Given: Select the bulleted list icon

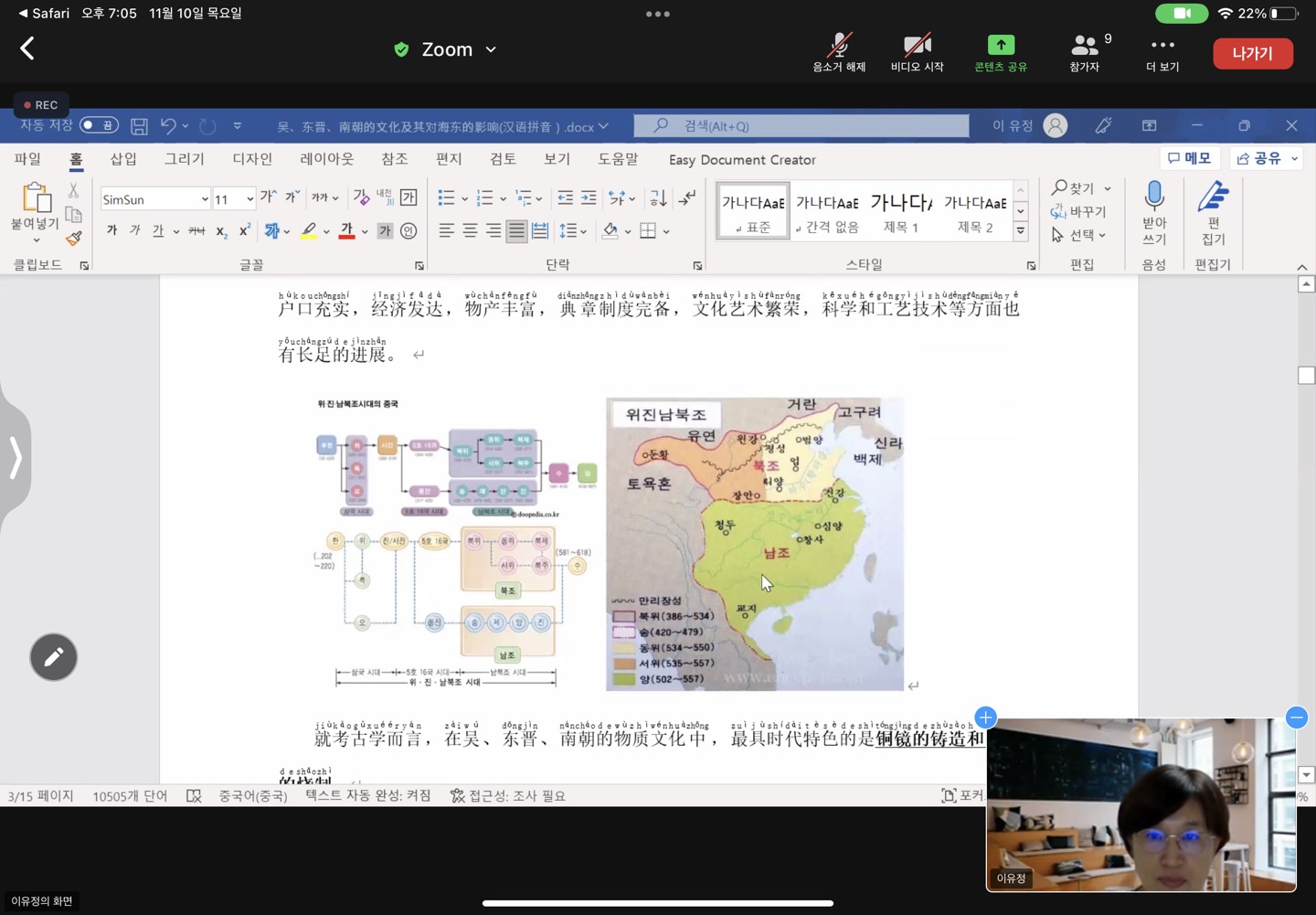Looking at the screenshot, I should tap(446, 198).
